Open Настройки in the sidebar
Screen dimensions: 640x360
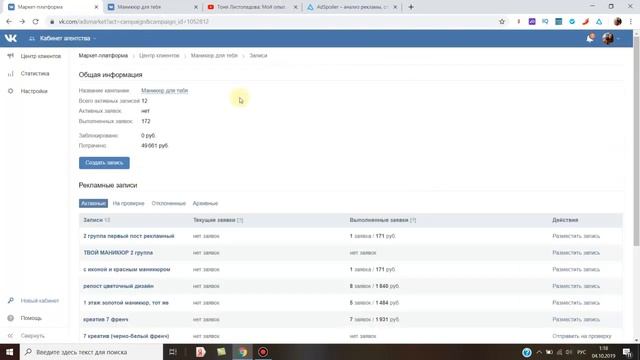(x=28, y=91)
